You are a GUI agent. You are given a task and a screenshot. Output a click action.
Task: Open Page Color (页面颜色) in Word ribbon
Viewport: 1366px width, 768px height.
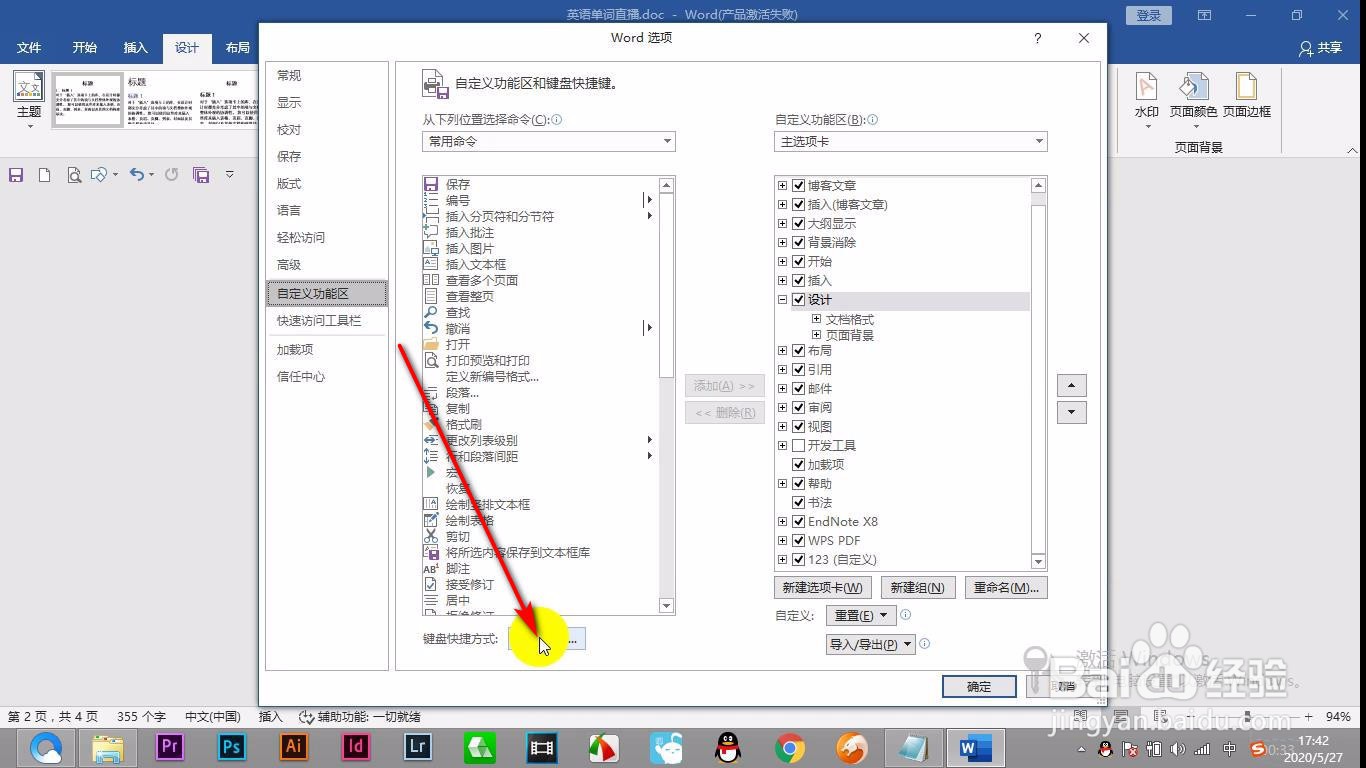1193,97
